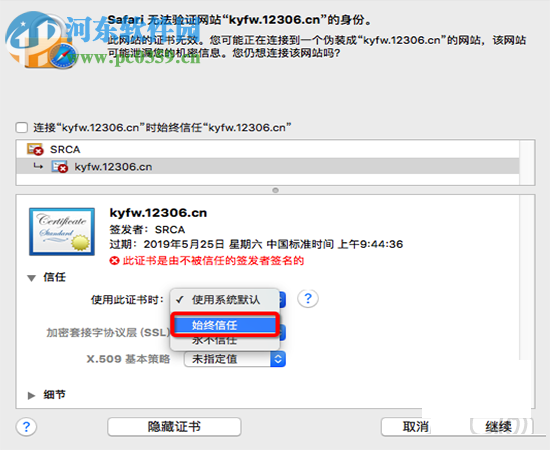The image size is (550, 450).
Task: Choose 始终信任 always trust option
Action: click(225, 325)
